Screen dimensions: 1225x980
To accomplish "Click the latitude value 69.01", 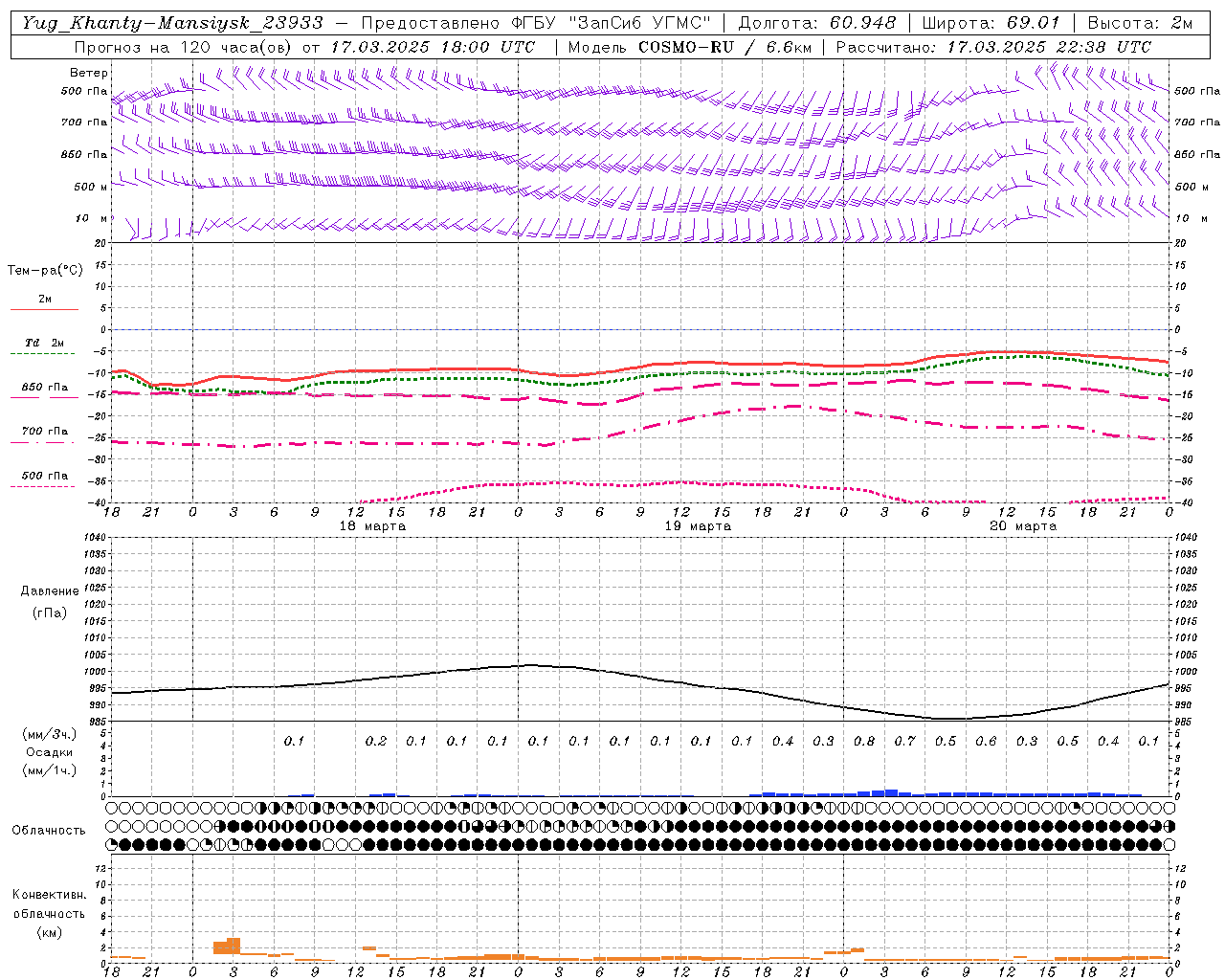I will click(x=1033, y=23).
